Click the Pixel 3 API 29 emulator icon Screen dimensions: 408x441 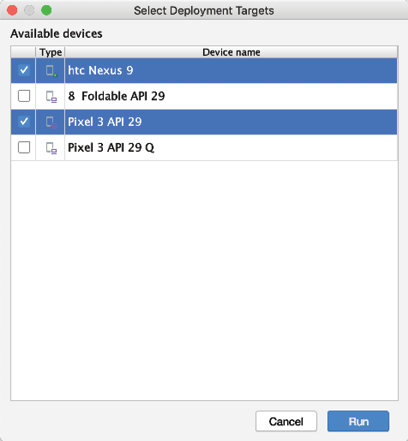pos(51,122)
